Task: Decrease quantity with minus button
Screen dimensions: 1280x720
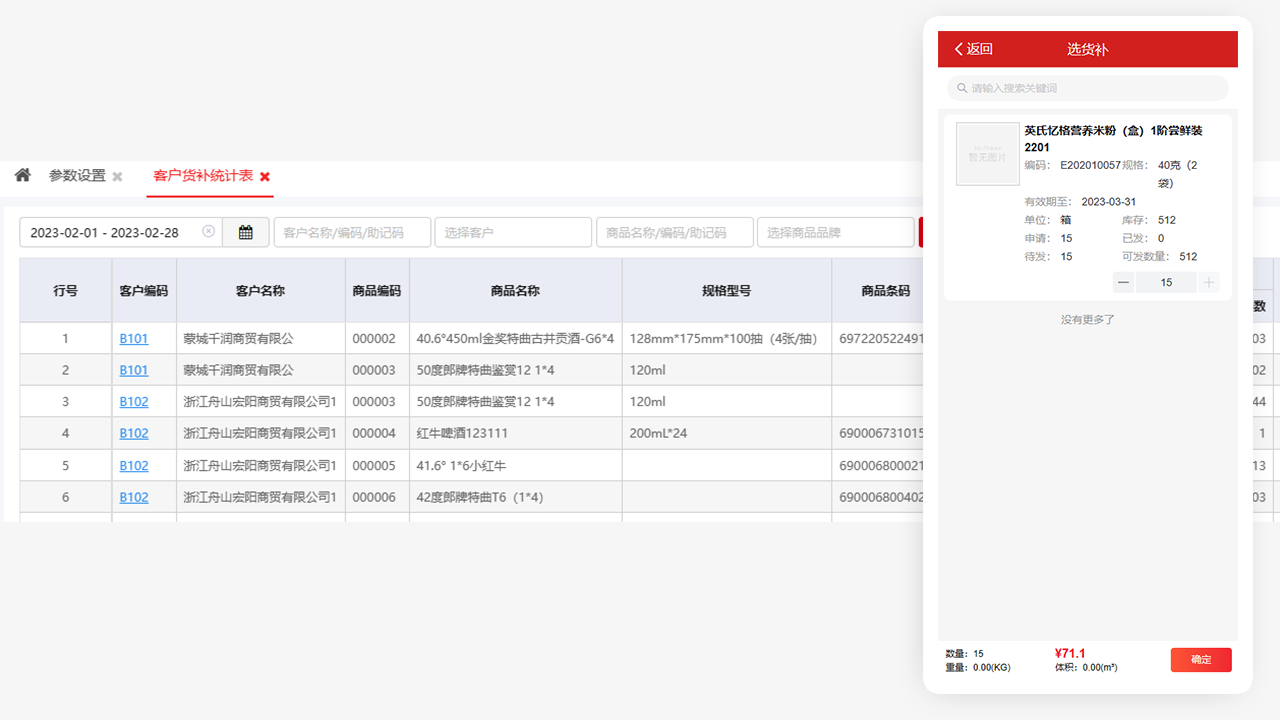Action: coord(1124,283)
